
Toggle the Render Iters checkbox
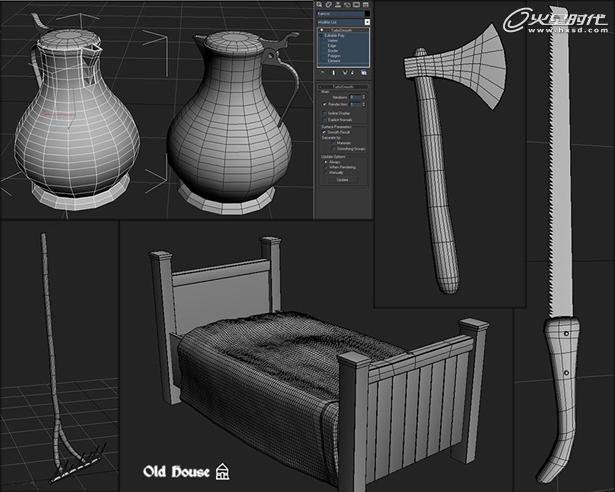pos(324,104)
